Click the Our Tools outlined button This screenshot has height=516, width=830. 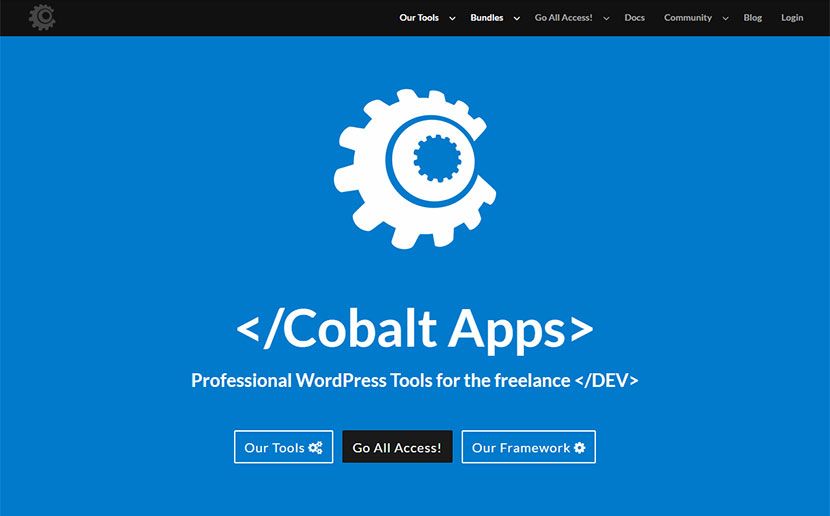pyautogui.click(x=284, y=447)
